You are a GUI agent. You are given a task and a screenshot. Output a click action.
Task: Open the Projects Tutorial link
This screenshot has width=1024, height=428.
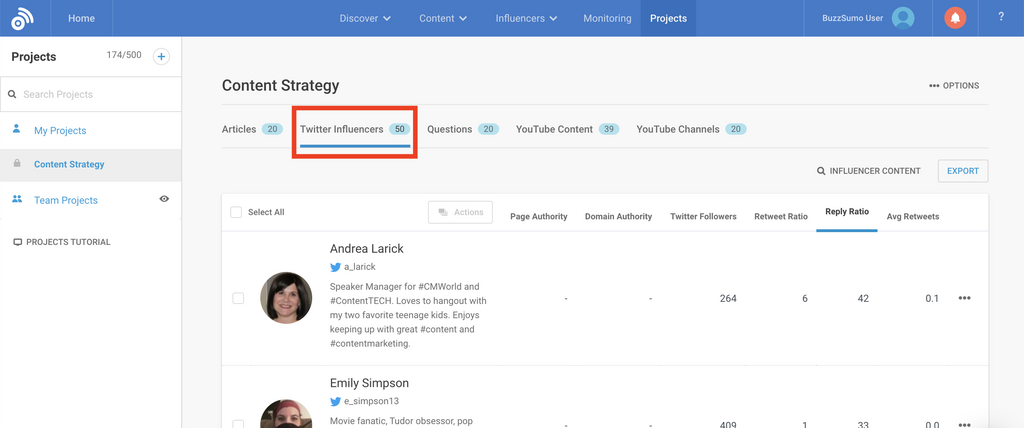67,242
